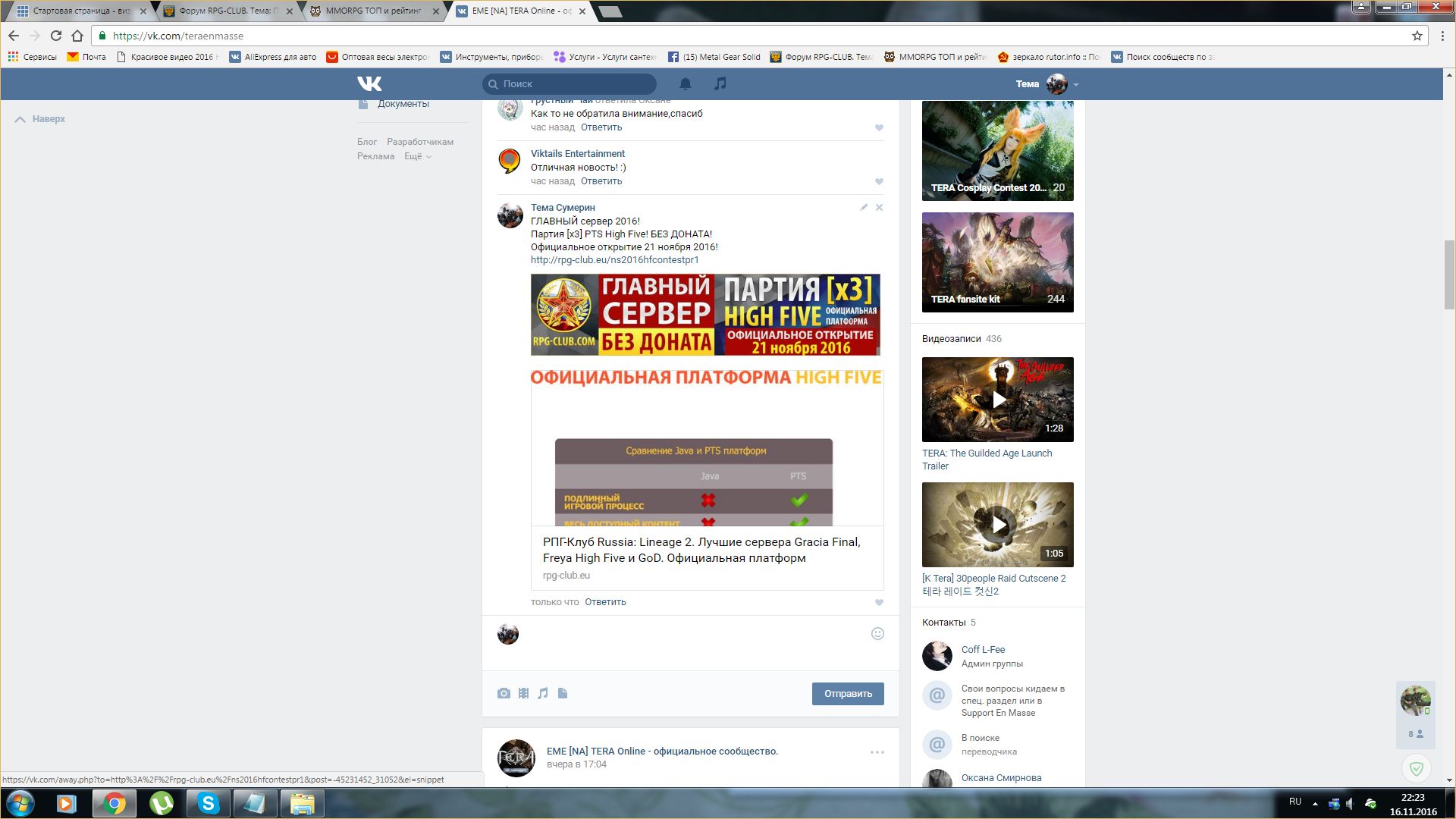Open uTorrent from the taskbar
Image resolution: width=1456 pixels, height=819 pixels.
162,803
